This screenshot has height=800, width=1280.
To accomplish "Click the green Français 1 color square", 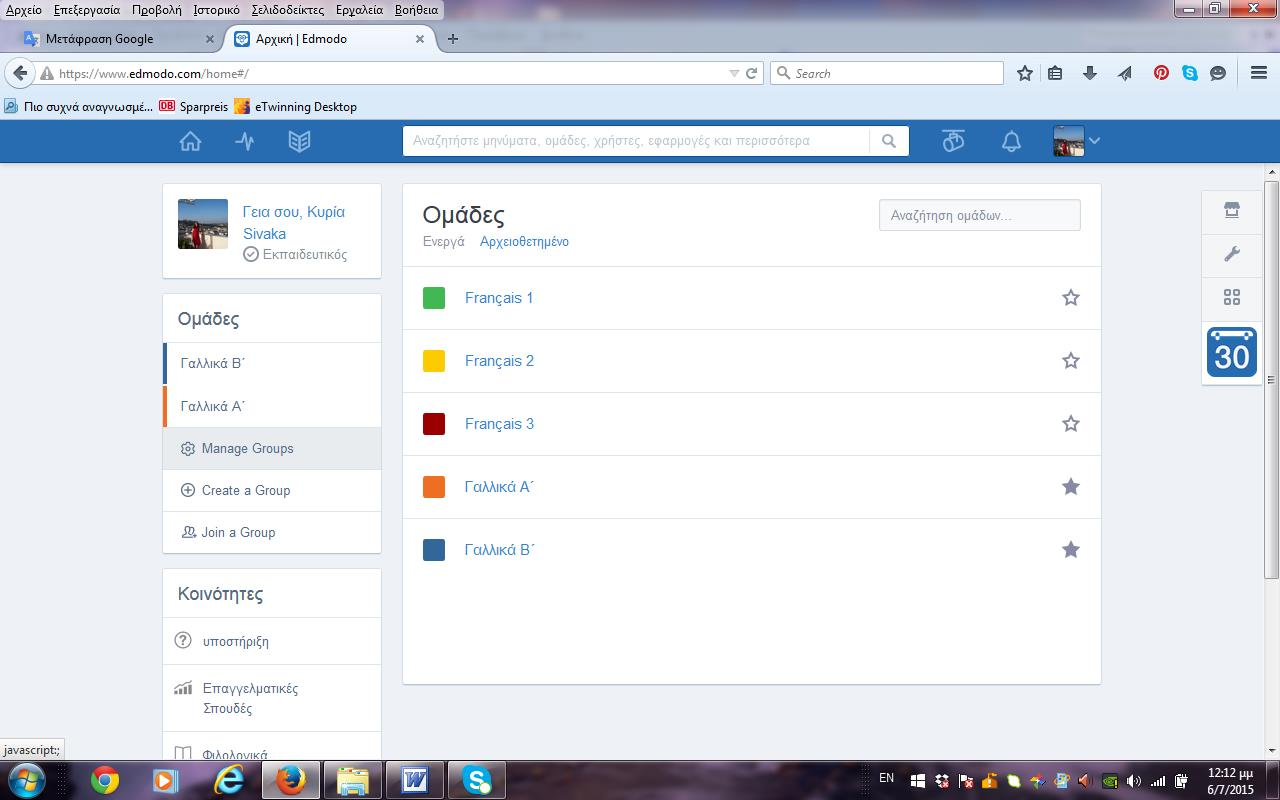I will pos(434,298).
